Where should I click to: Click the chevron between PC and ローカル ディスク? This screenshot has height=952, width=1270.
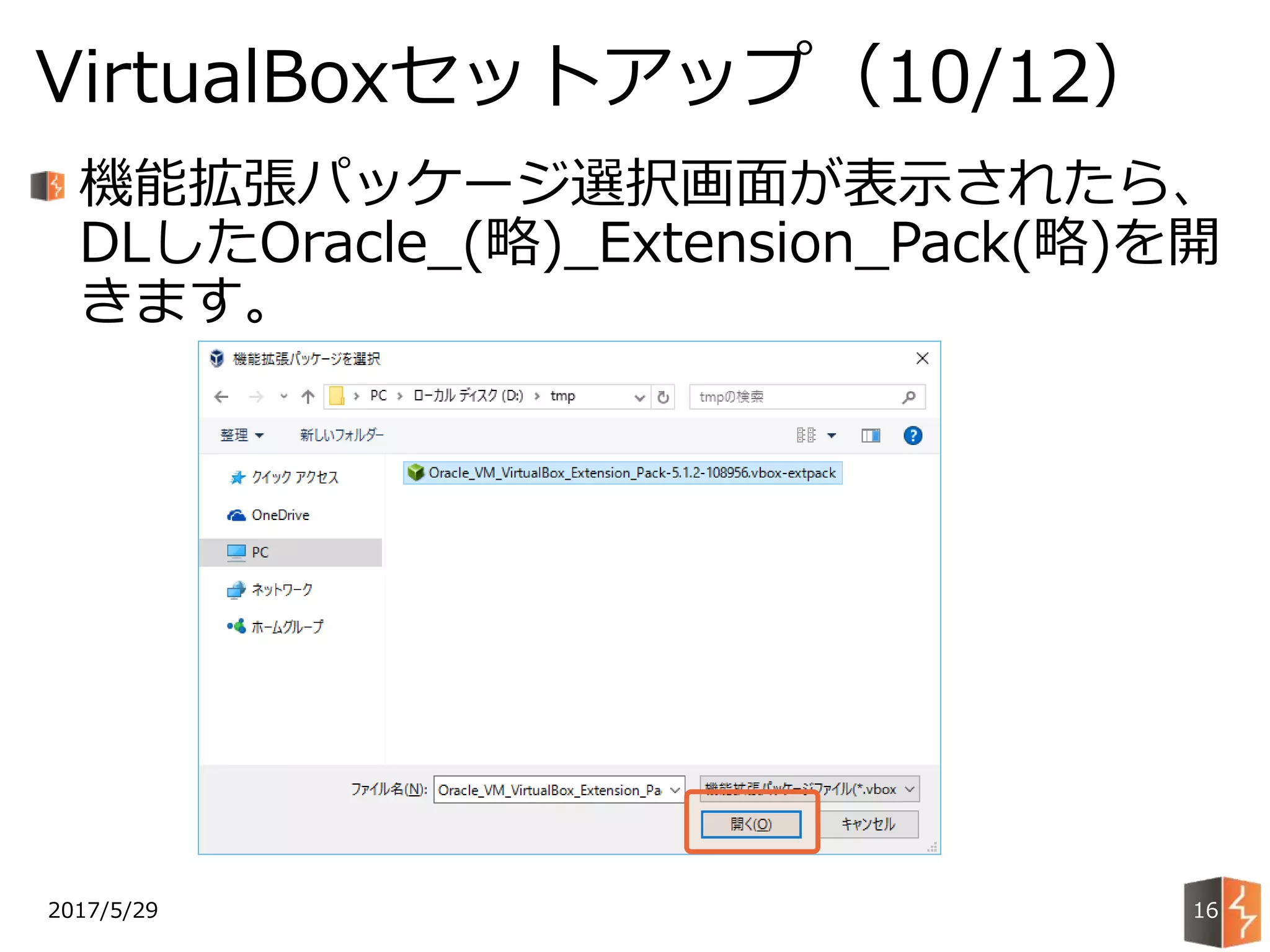point(400,397)
